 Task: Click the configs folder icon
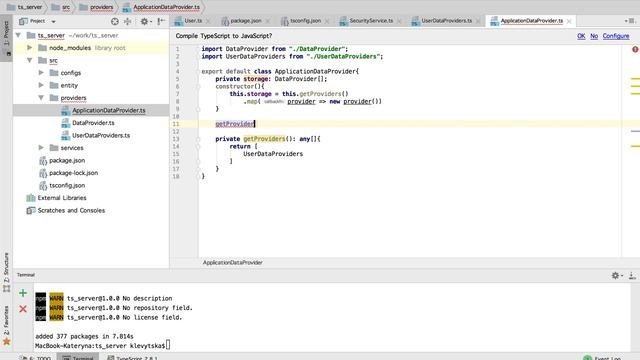(54, 73)
